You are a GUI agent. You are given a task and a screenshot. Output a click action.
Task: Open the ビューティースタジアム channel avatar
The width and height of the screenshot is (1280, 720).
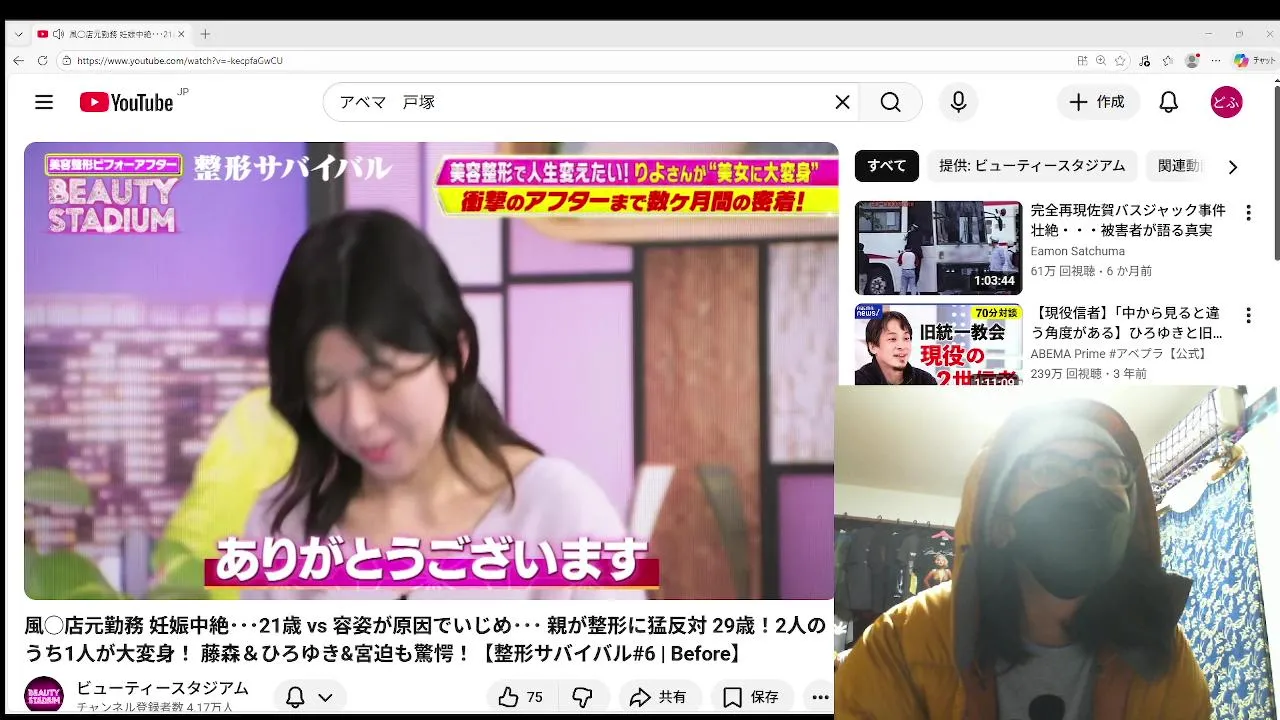point(44,696)
